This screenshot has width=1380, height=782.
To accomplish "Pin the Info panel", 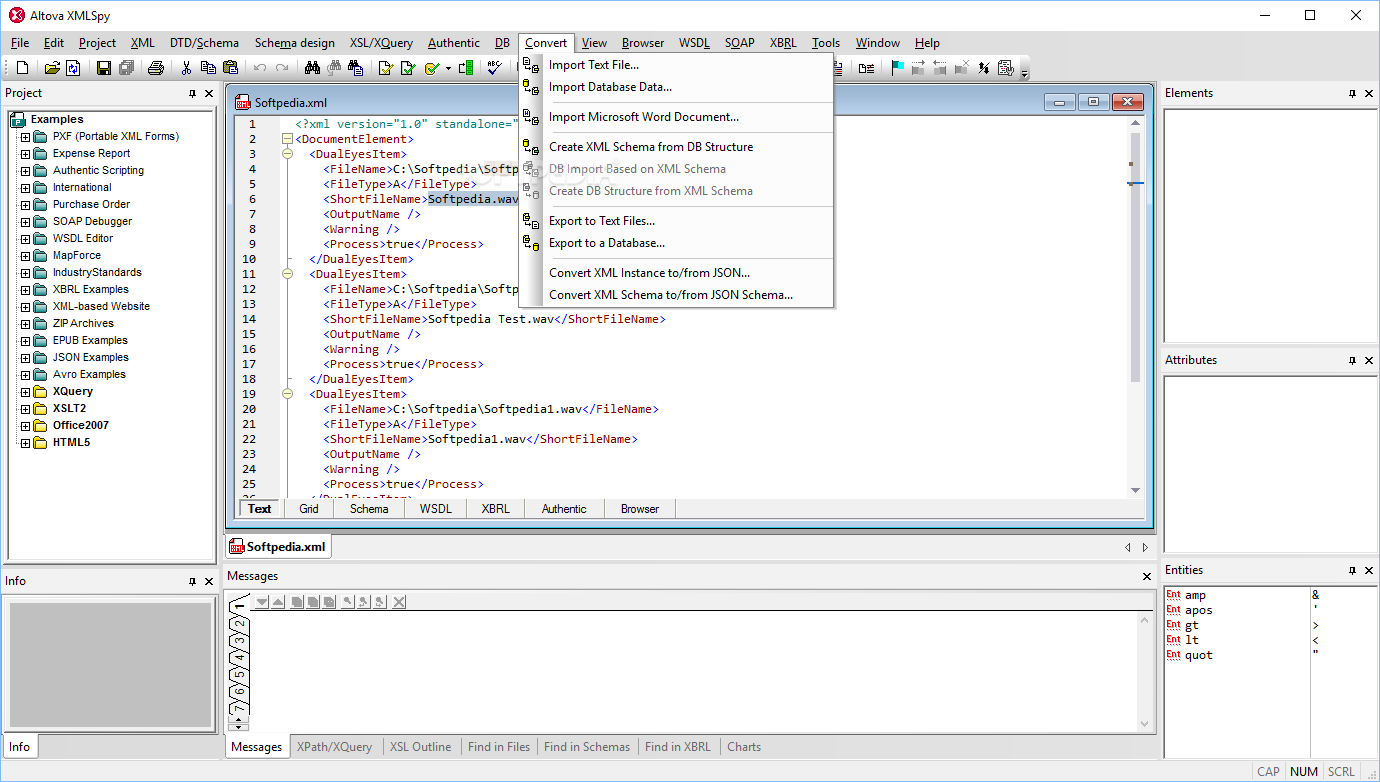I will coord(192,581).
